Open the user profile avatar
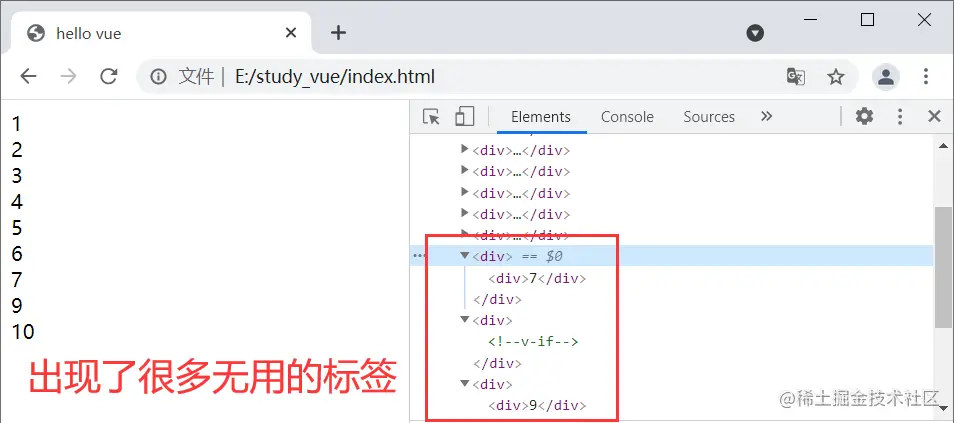 tap(886, 77)
